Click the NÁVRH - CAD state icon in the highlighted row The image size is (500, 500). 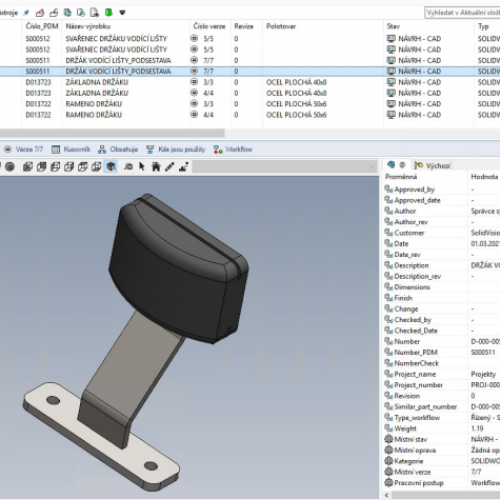[391, 71]
